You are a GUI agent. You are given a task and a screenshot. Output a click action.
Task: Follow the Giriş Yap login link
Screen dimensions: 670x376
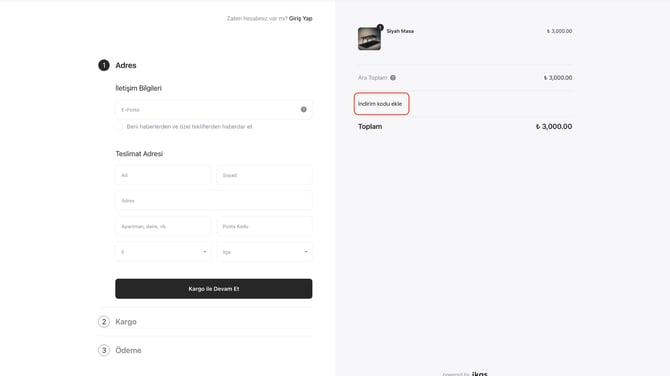coord(300,18)
